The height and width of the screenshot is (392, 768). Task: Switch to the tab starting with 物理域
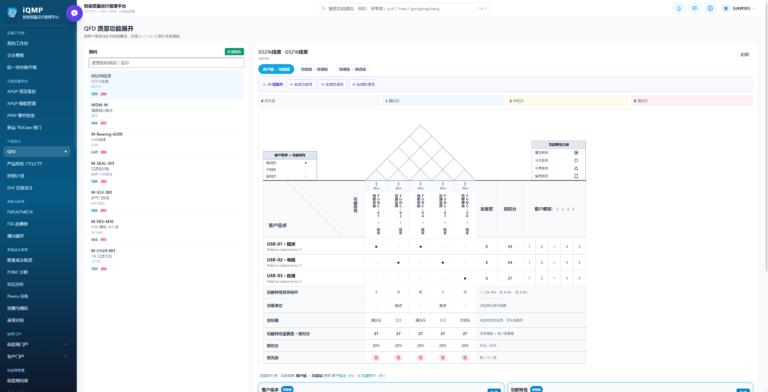352,69
